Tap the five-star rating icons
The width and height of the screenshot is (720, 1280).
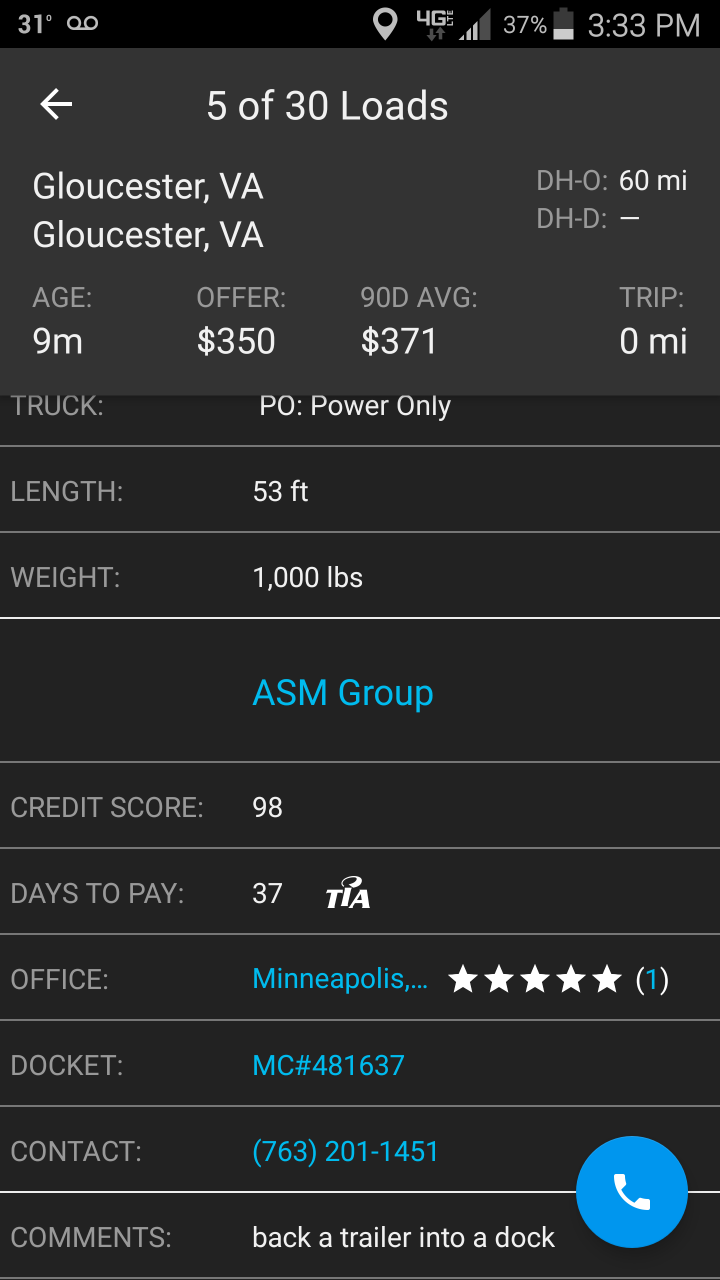tap(535, 979)
